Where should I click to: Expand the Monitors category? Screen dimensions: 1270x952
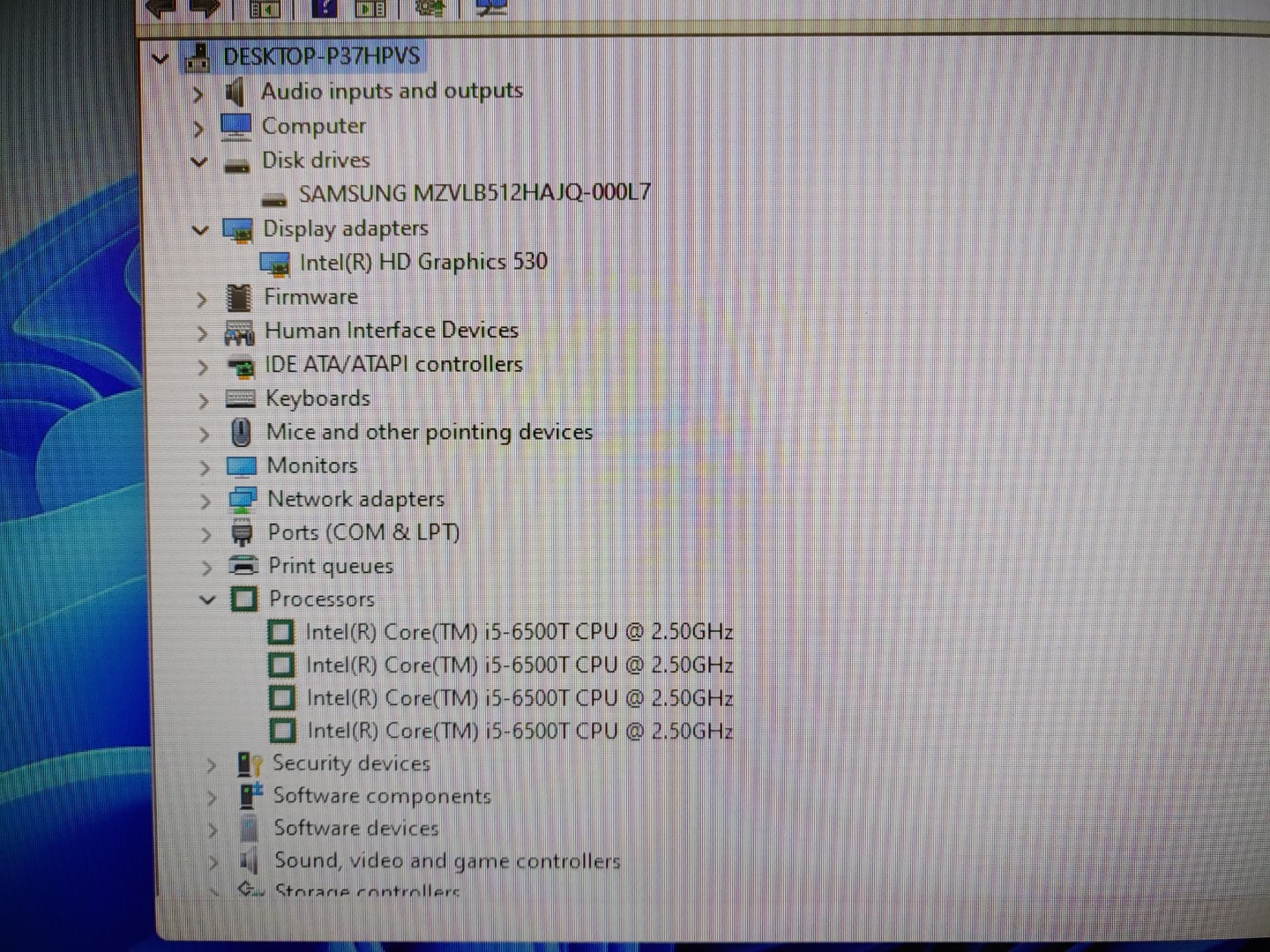[205, 468]
